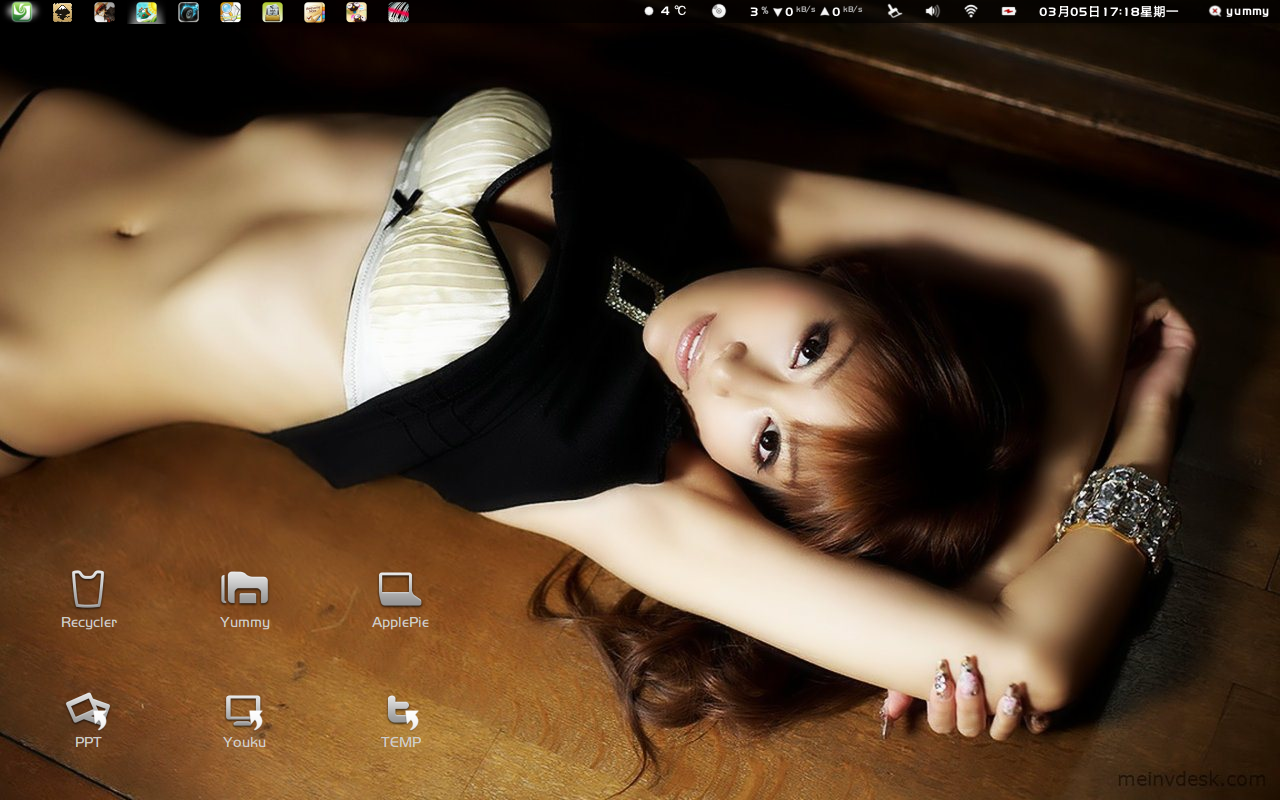Launch the dark camera lens app icon

(x=188, y=12)
